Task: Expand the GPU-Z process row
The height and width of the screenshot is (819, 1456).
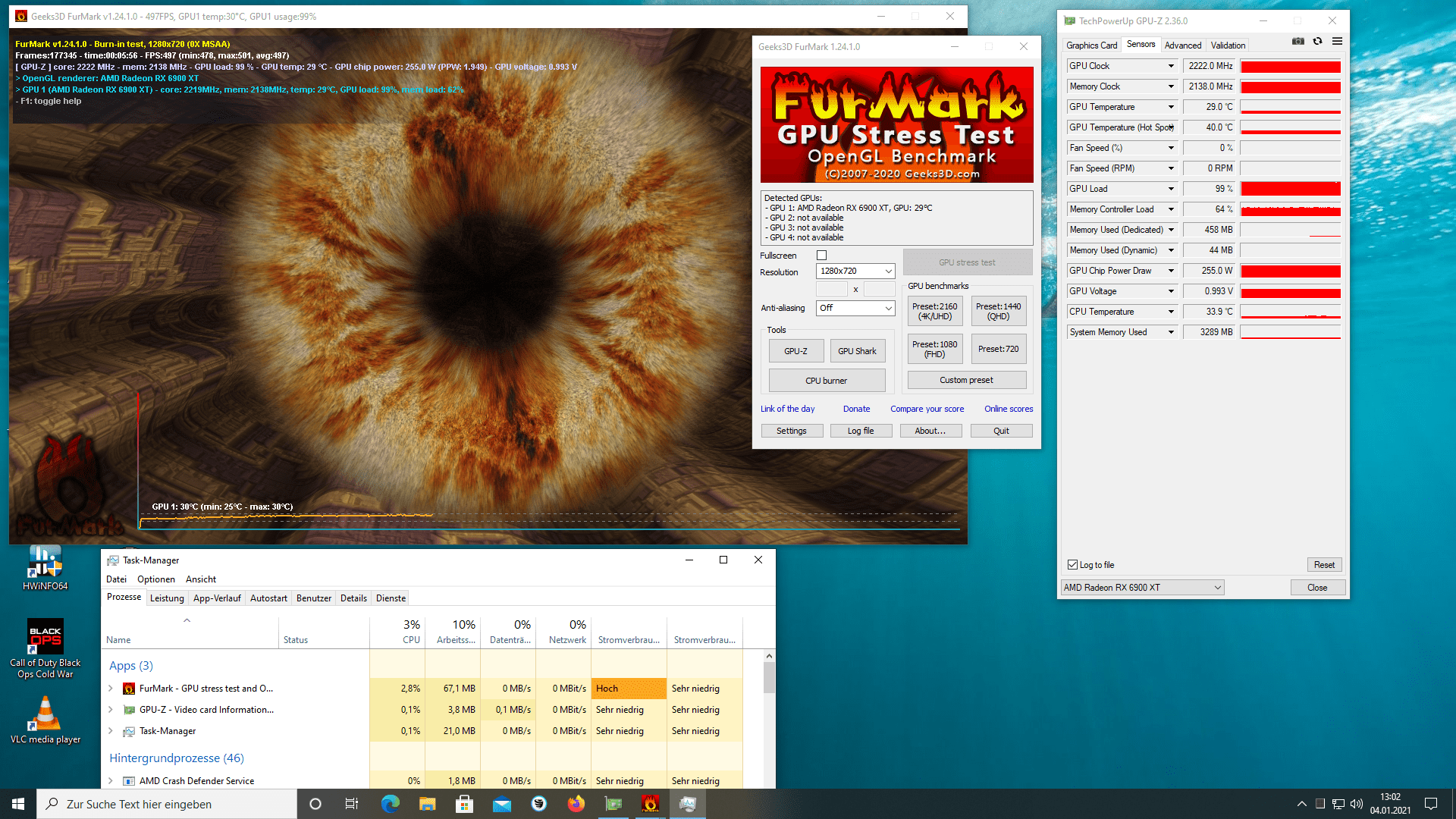Action: tap(111, 710)
